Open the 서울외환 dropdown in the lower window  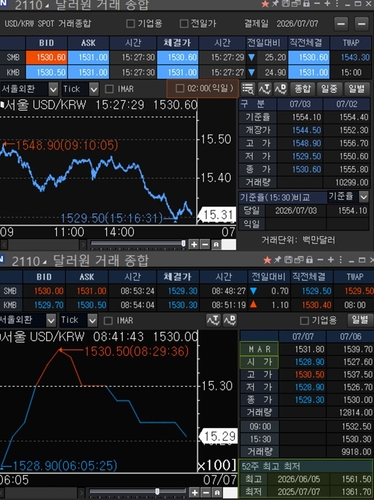[51, 321]
